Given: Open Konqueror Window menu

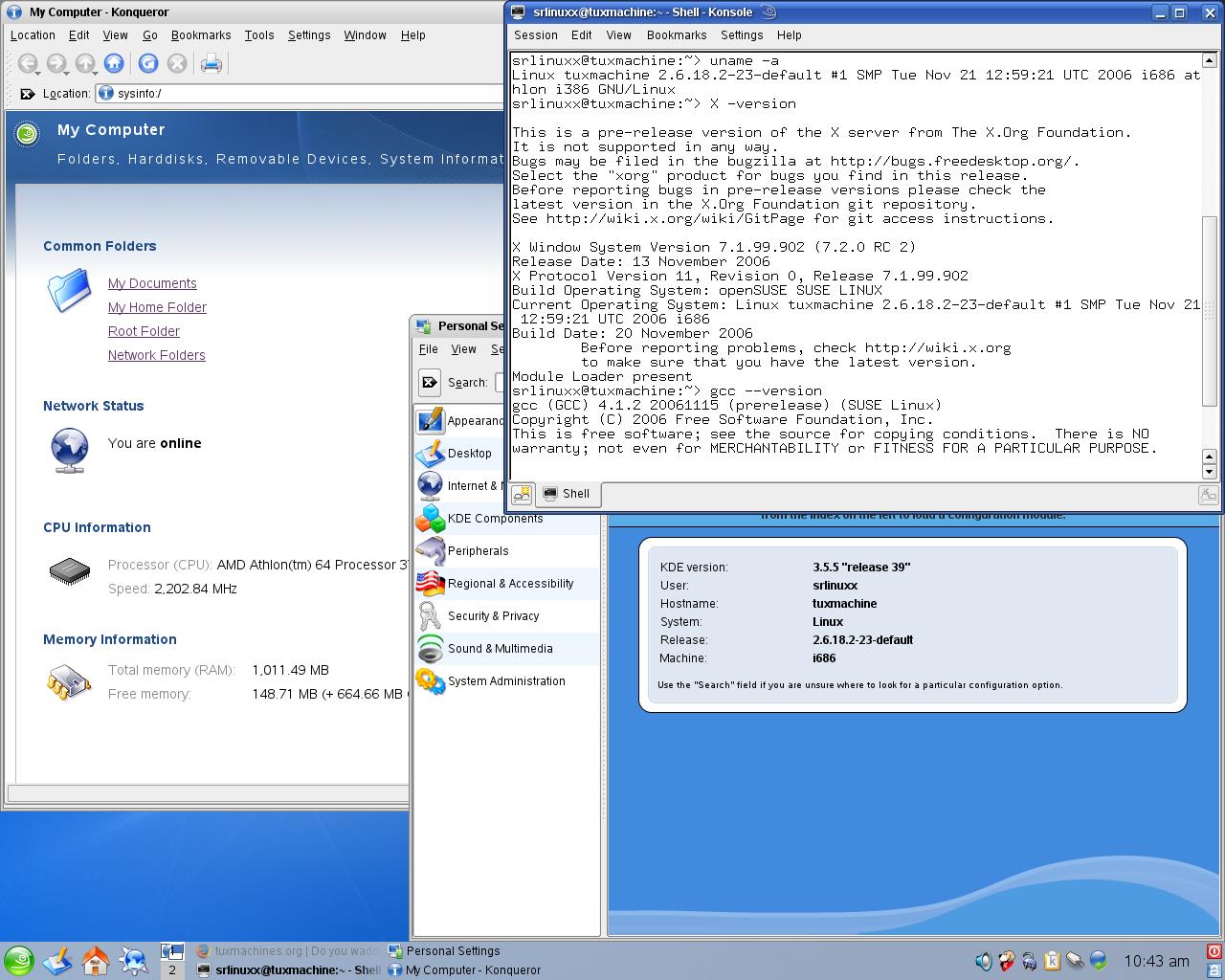Looking at the screenshot, I should 365,35.
